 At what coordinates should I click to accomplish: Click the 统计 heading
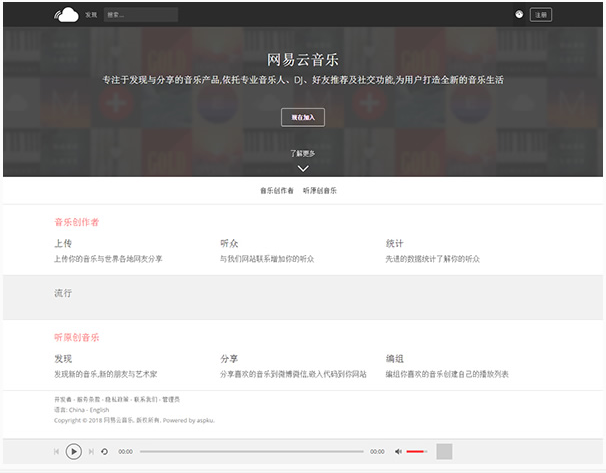pos(395,243)
